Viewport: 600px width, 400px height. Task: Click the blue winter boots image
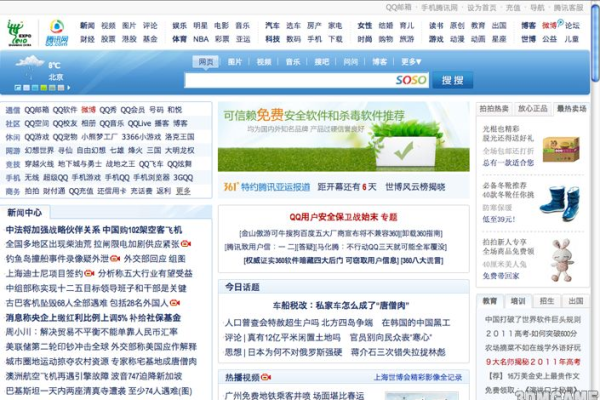(x=559, y=203)
